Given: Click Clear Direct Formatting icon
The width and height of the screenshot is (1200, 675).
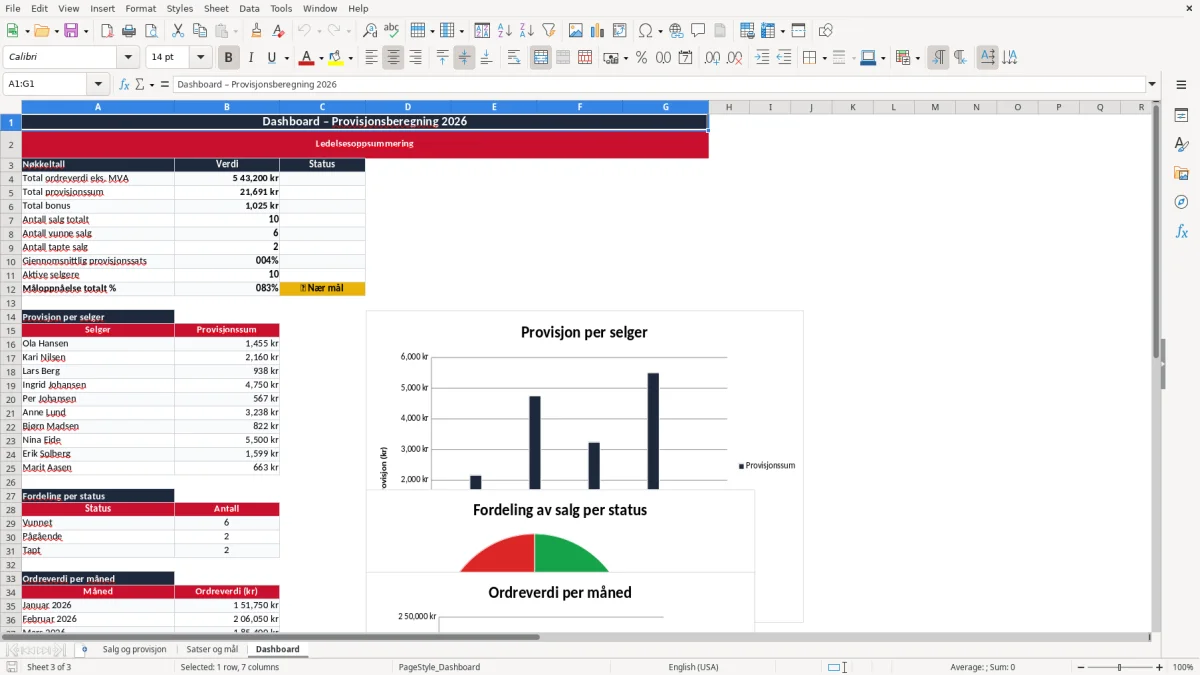Looking at the screenshot, I should (x=279, y=31).
